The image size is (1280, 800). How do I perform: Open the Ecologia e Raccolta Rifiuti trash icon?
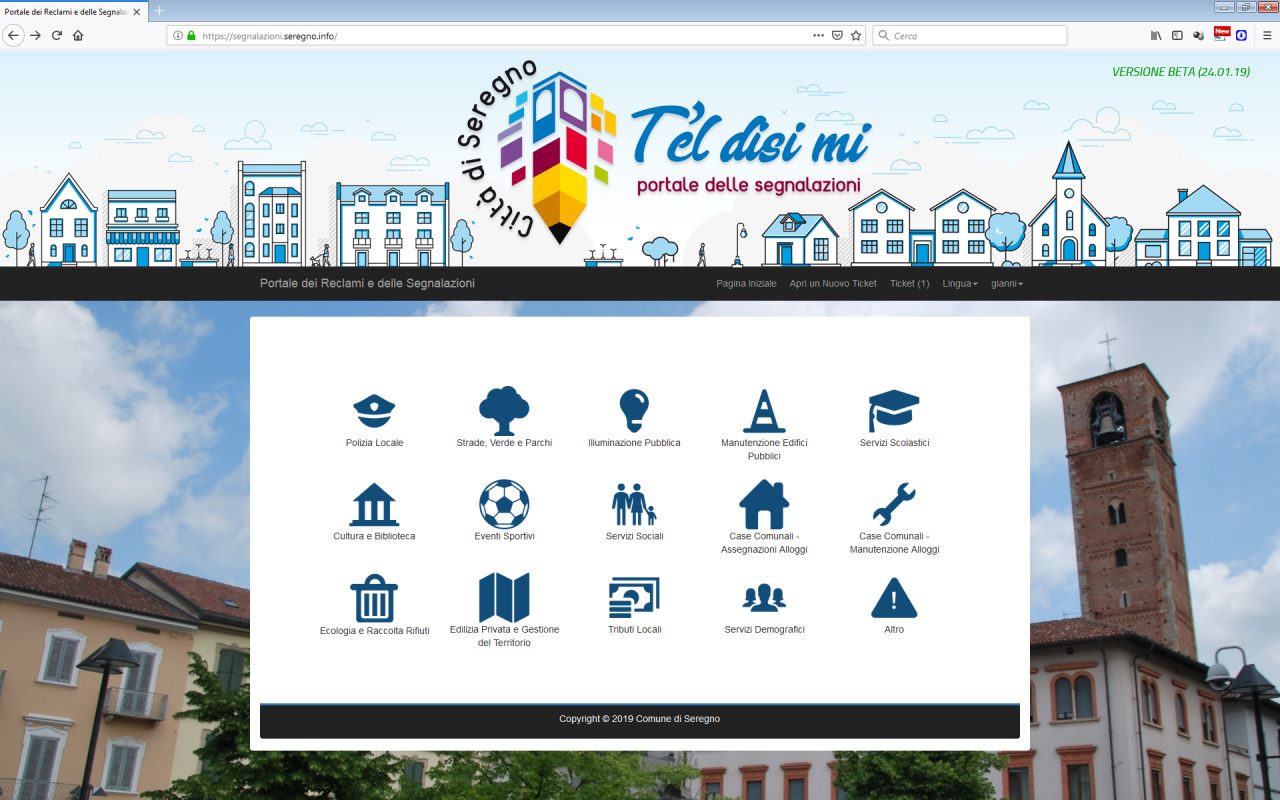(374, 598)
